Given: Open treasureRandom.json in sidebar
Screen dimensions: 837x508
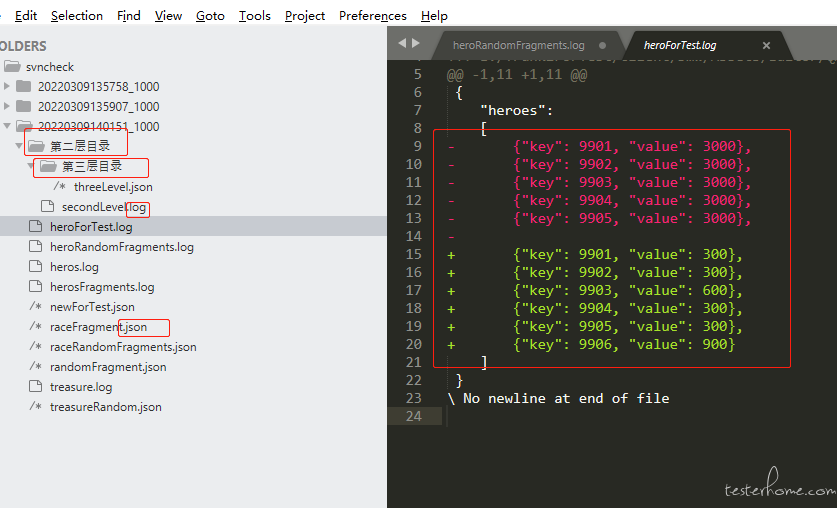Looking at the screenshot, I should (105, 407).
